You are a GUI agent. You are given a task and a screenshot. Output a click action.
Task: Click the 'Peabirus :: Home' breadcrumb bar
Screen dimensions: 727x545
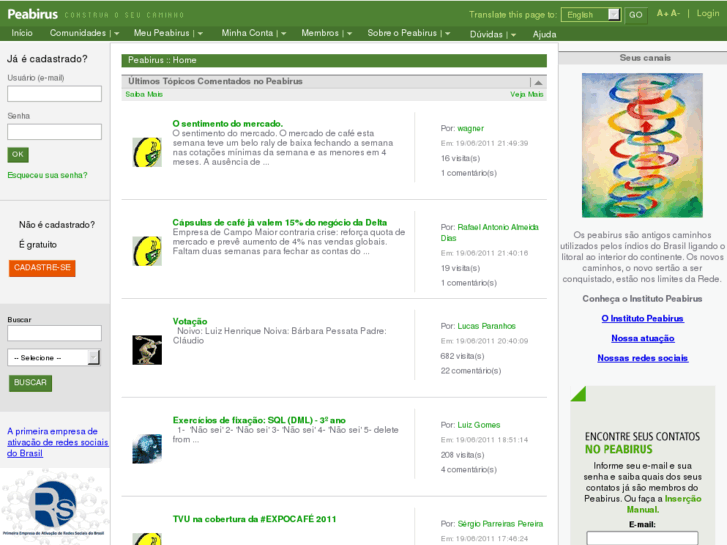334,60
